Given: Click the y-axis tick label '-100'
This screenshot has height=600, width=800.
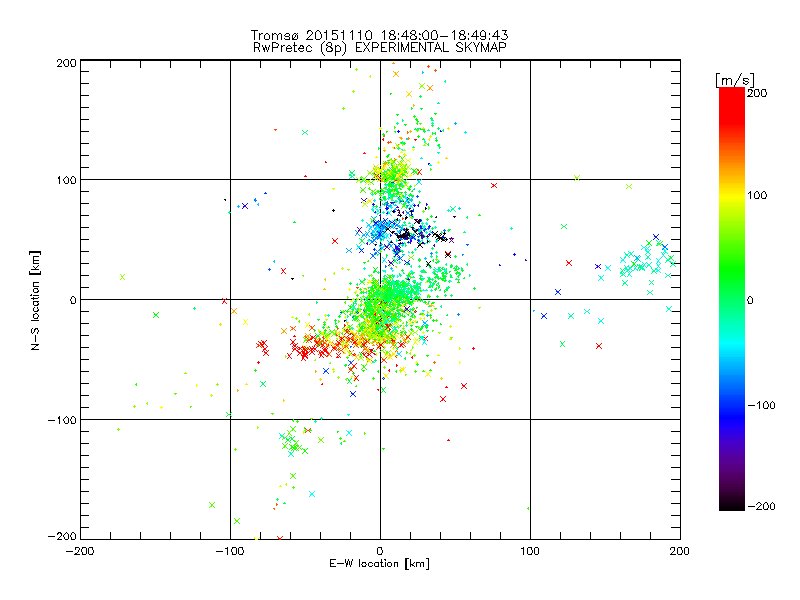Looking at the screenshot, I should pyautogui.click(x=62, y=420).
